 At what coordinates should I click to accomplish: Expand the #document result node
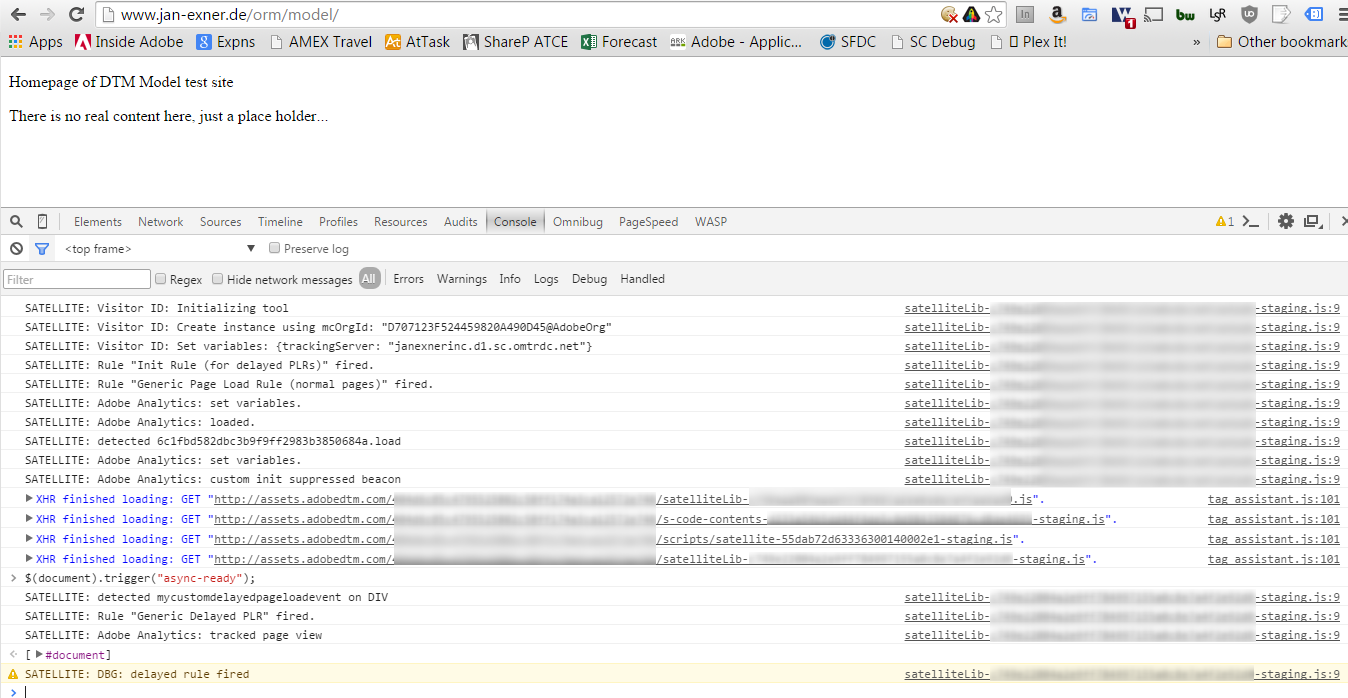tap(39, 655)
